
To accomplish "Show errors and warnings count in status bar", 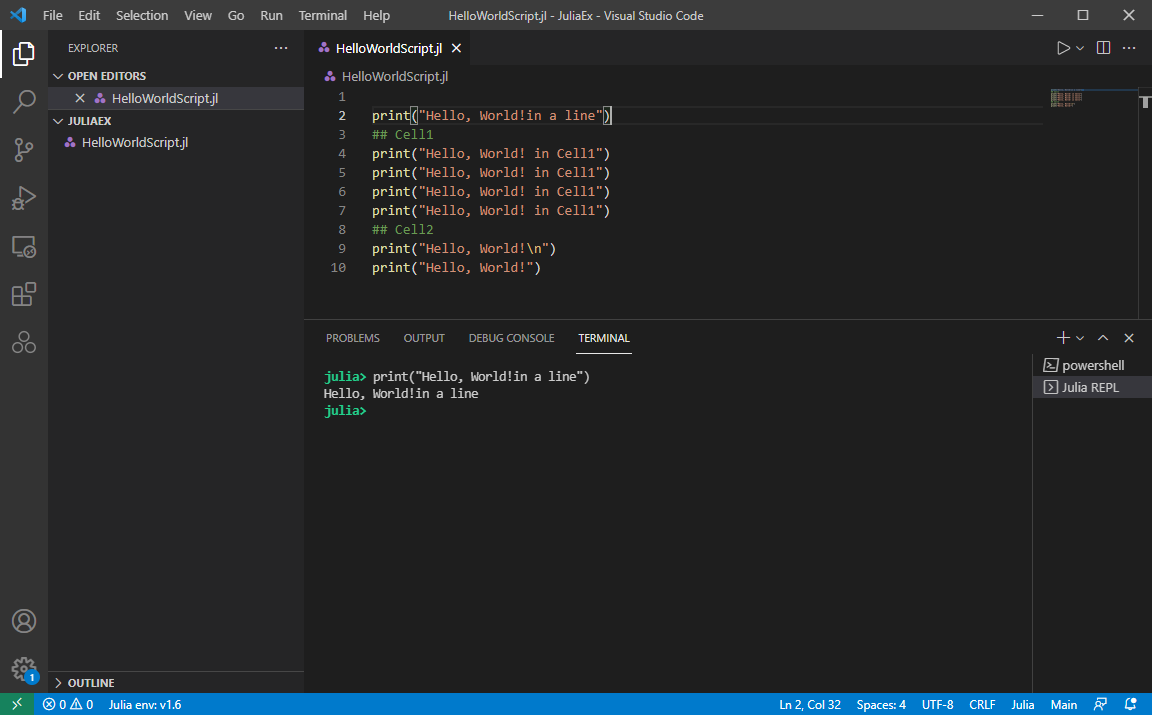I will coord(68,704).
